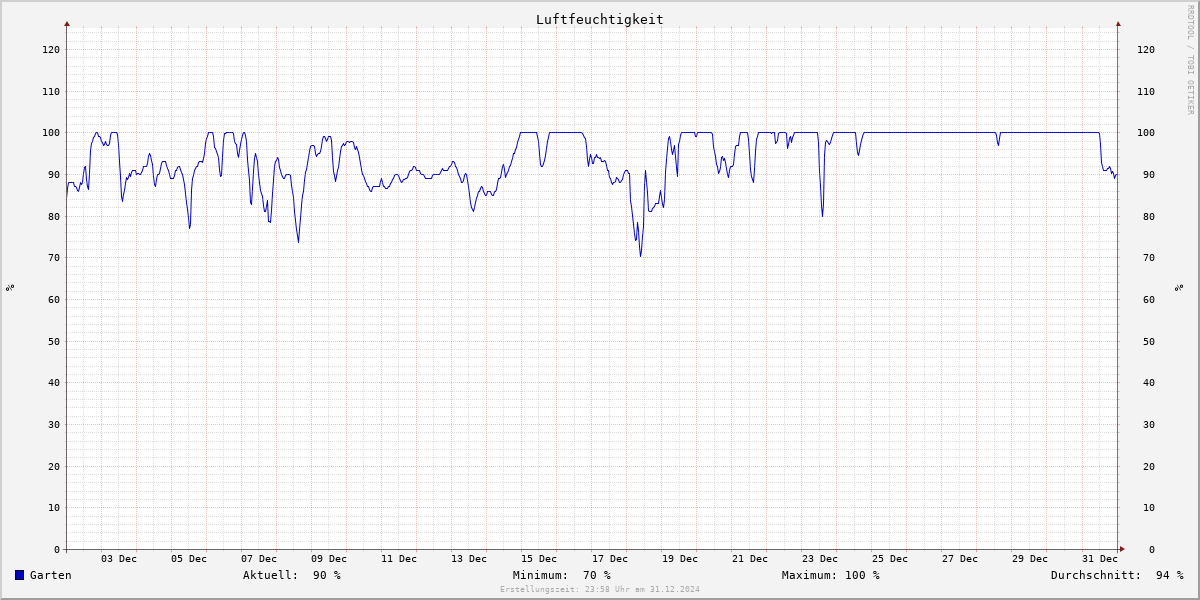
Task: Click the 60 label on the right axis
Action: pyautogui.click(x=1149, y=299)
